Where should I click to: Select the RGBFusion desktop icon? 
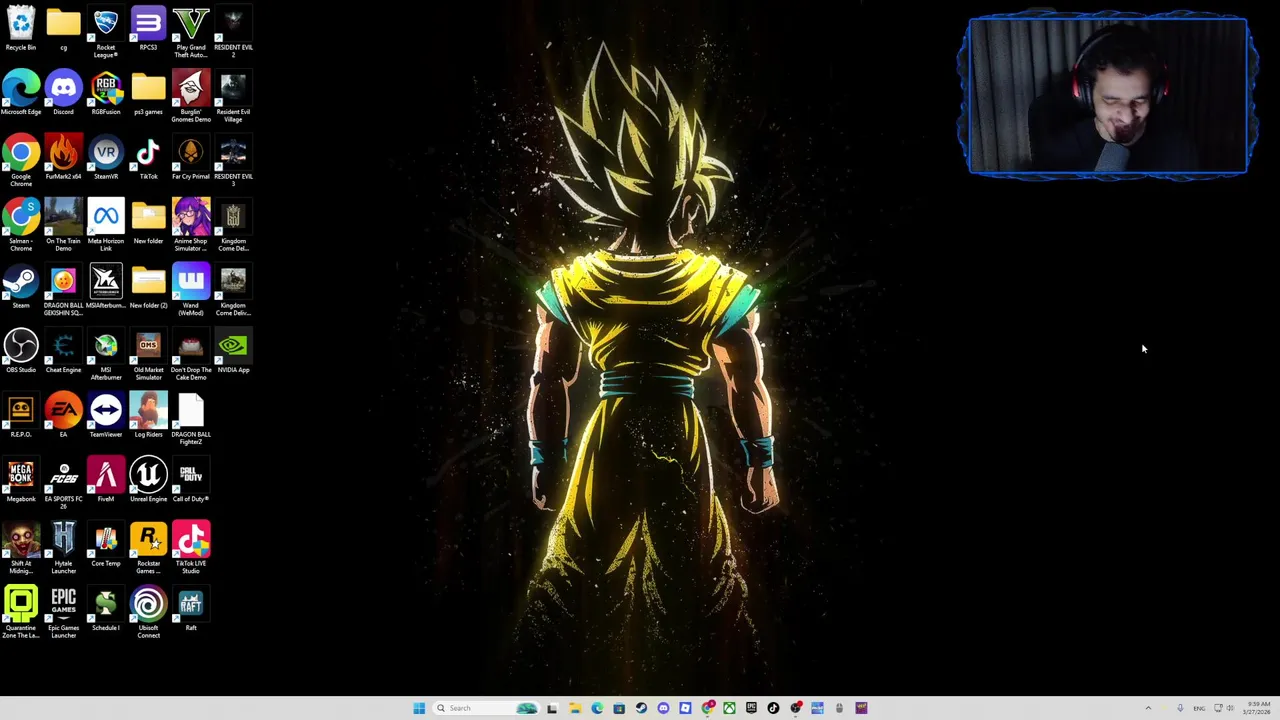(x=106, y=94)
